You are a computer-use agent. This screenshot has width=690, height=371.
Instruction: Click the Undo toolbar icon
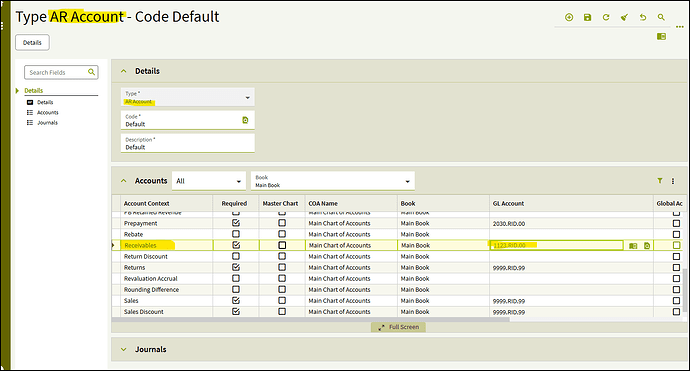point(643,17)
